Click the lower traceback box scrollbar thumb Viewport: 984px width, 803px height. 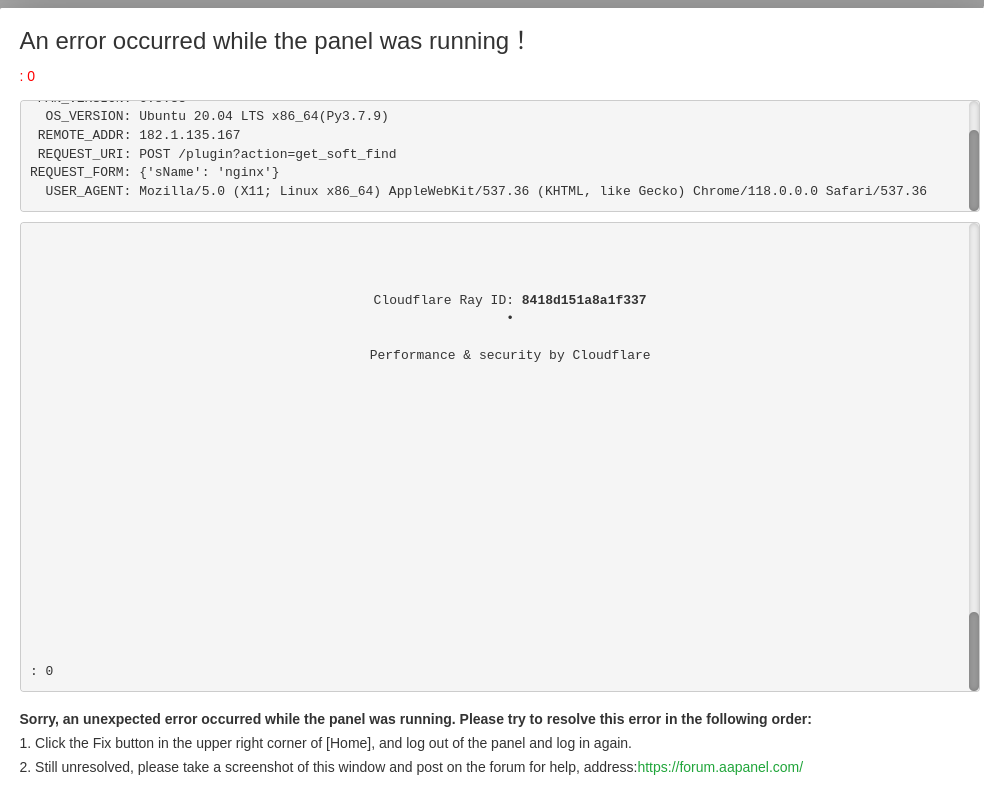(973, 650)
